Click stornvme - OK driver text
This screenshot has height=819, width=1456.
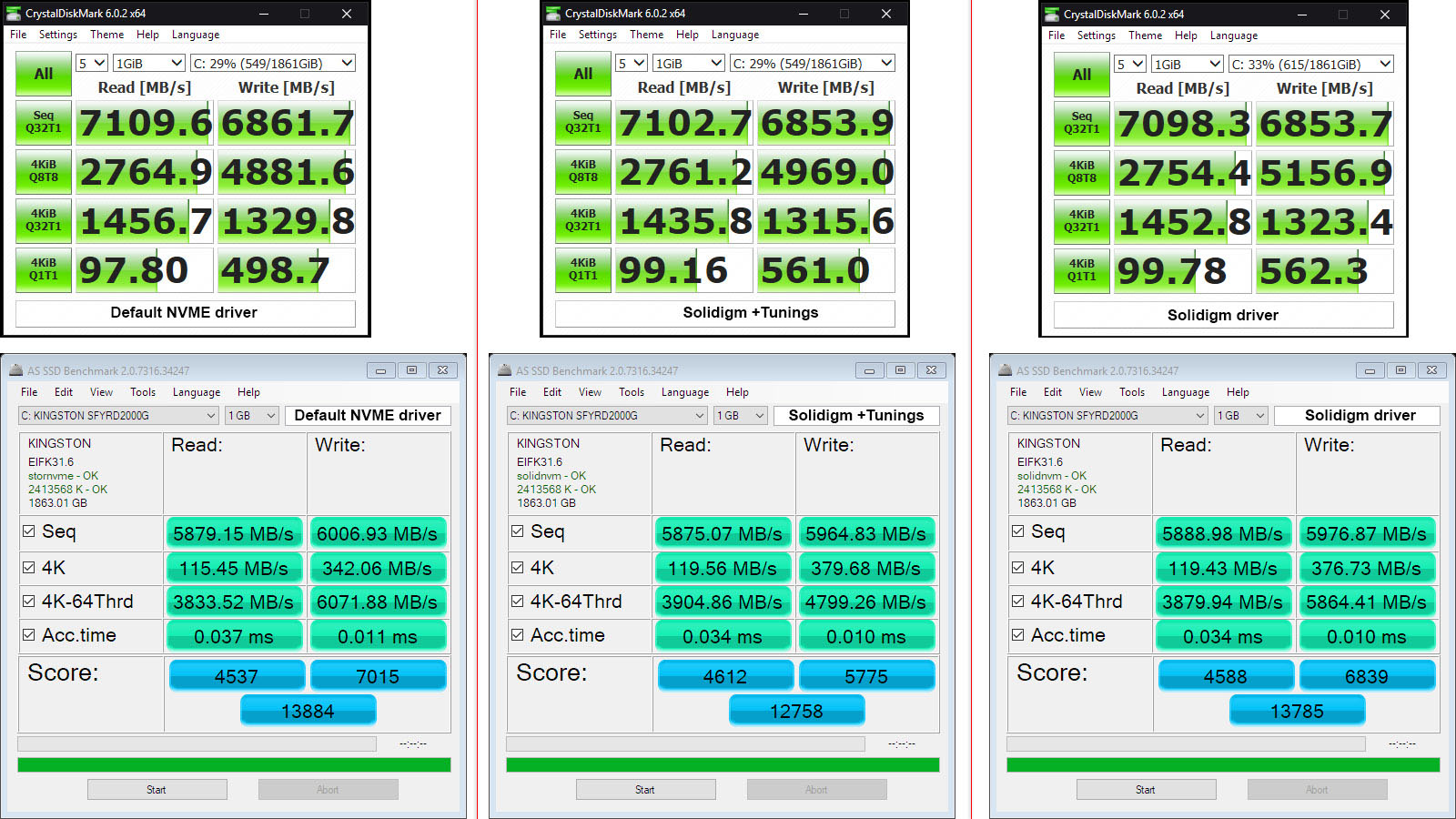pos(63,476)
